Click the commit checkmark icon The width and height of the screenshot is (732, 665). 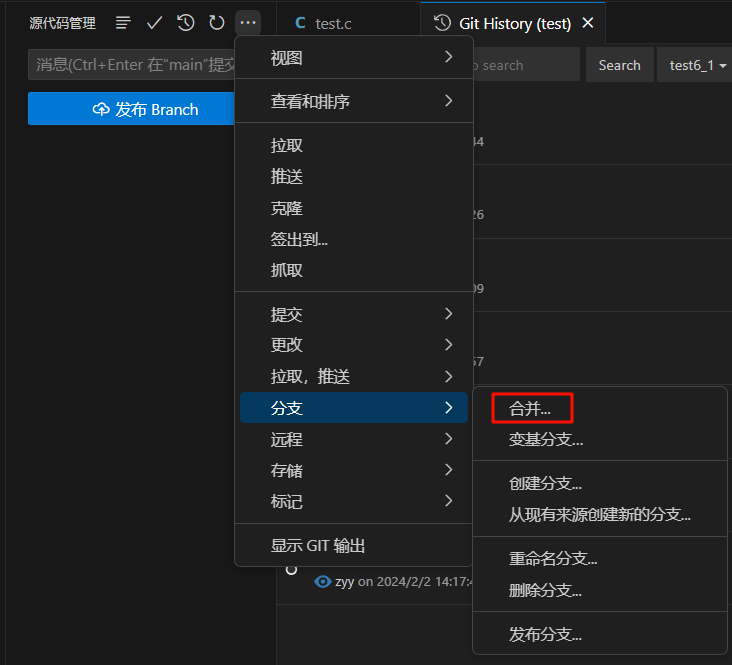155,22
